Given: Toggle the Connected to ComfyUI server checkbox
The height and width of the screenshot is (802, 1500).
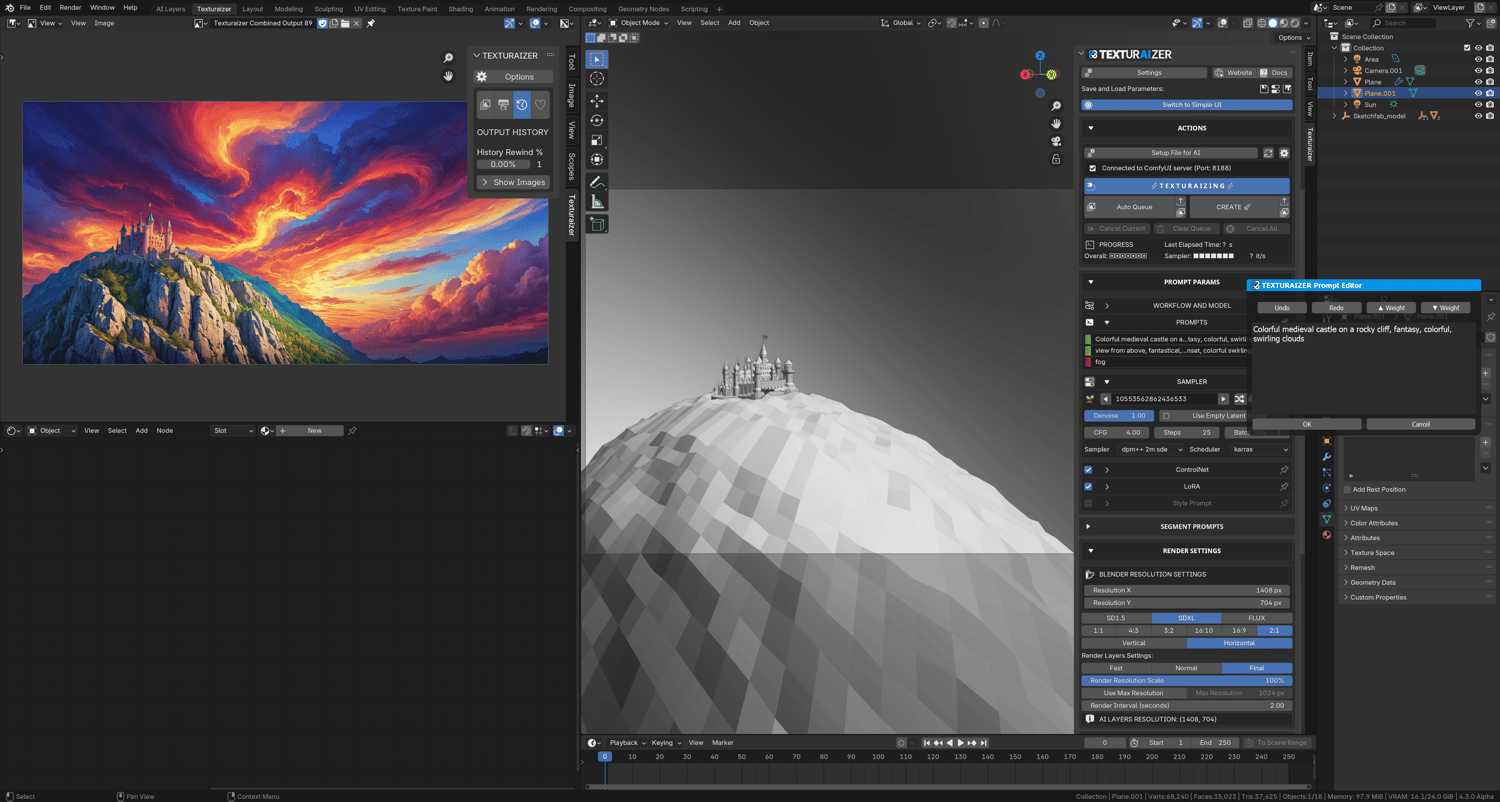Looking at the screenshot, I should click(1092, 168).
